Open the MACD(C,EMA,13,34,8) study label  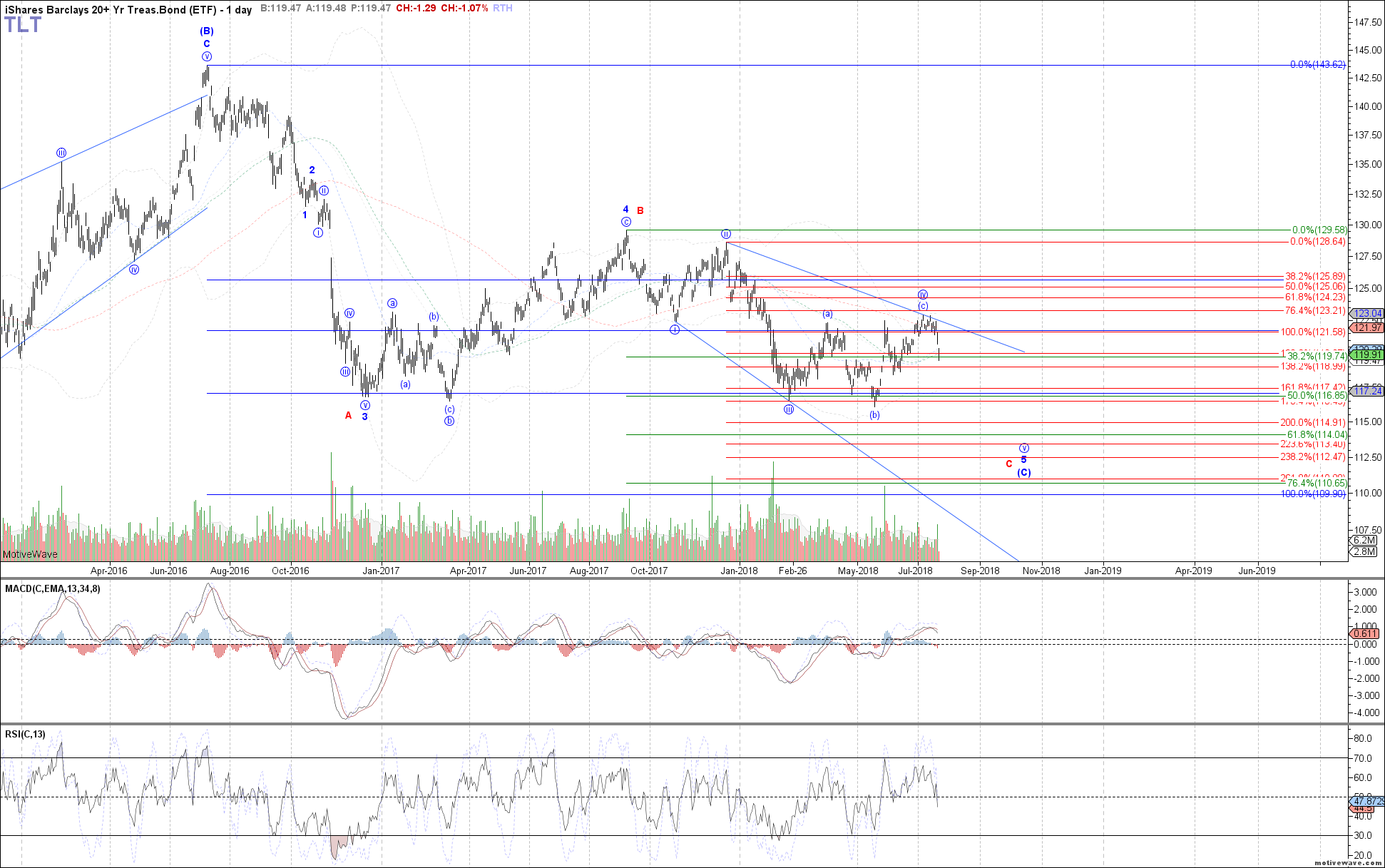click(x=53, y=589)
